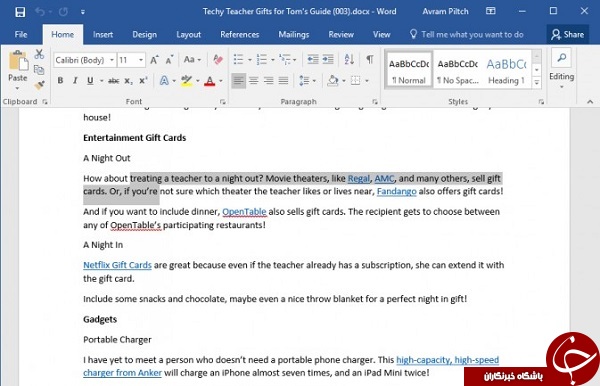600x386 pixels.
Task: Select Align Left paragraph alignment
Action: 238,81
